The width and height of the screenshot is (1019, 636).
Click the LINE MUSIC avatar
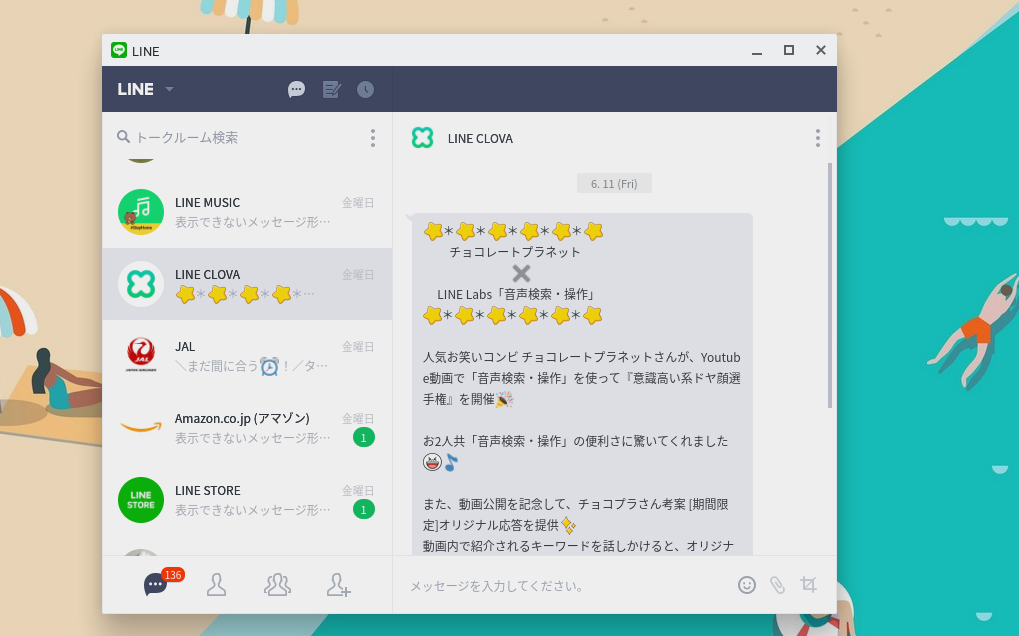[141, 212]
